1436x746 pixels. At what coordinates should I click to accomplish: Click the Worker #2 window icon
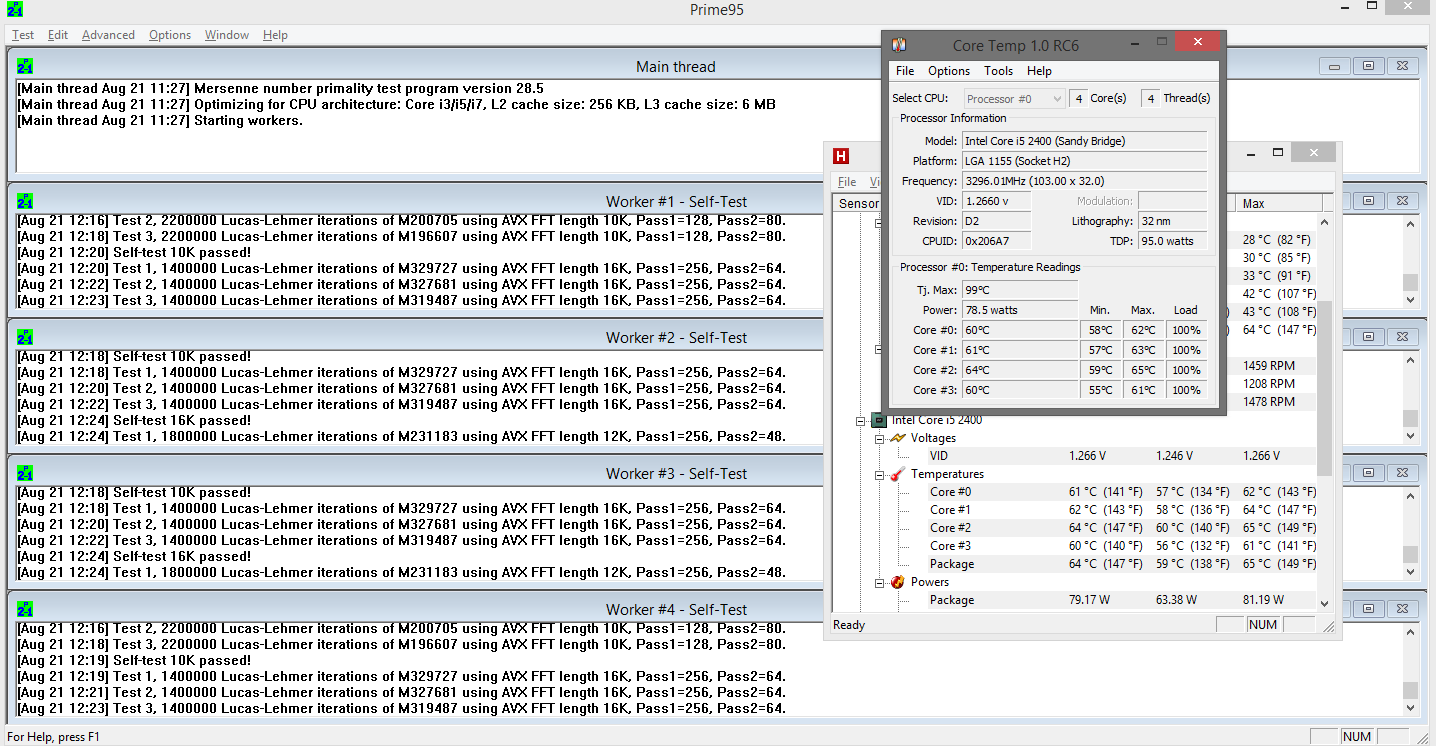[25, 337]
